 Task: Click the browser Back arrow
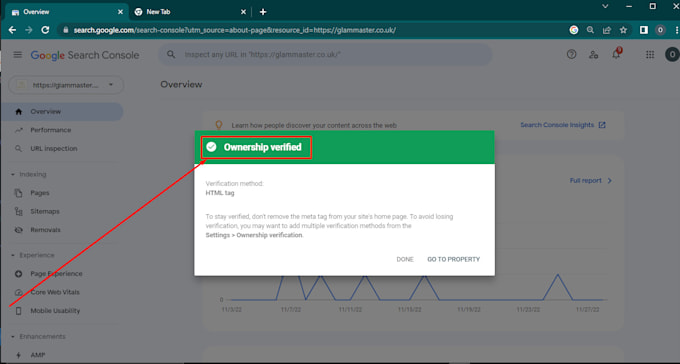click(x=12, y=30)
